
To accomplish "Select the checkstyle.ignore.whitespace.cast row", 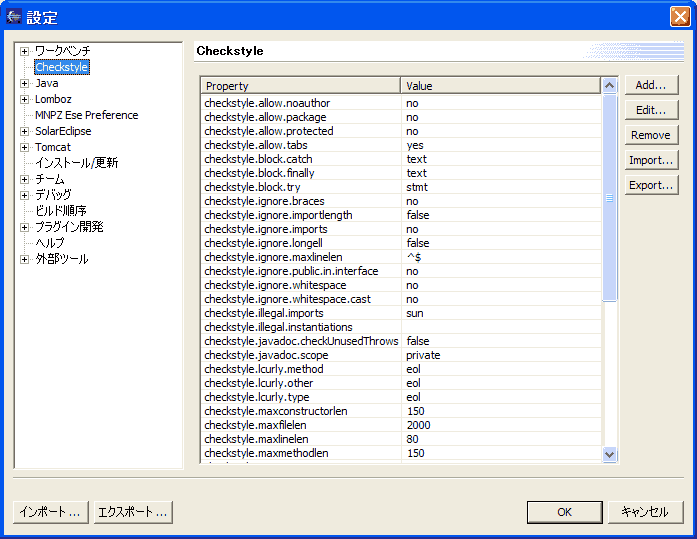I will [401, 299].
